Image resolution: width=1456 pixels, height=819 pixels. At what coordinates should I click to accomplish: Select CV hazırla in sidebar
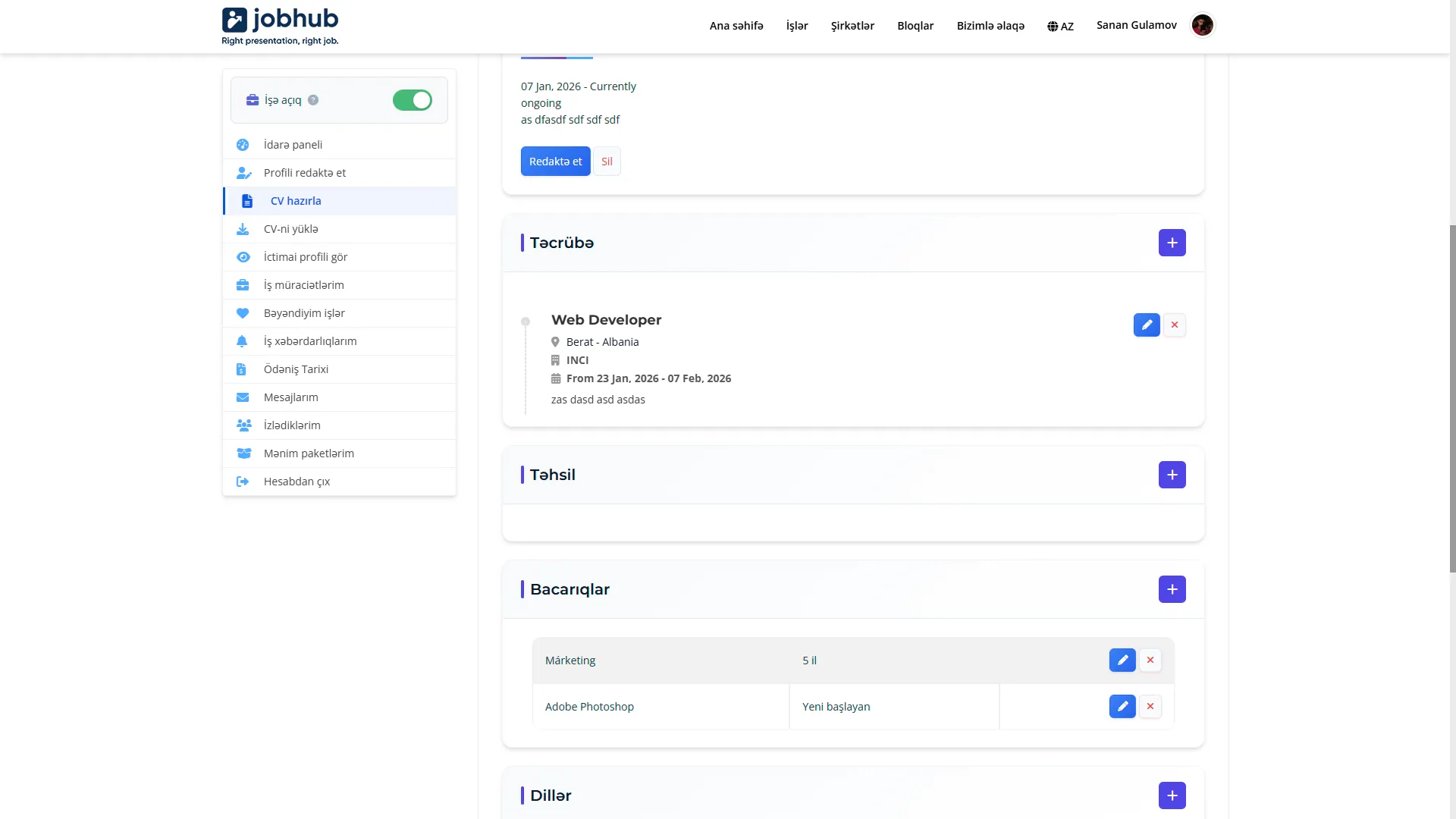click(x=339, y=201)
